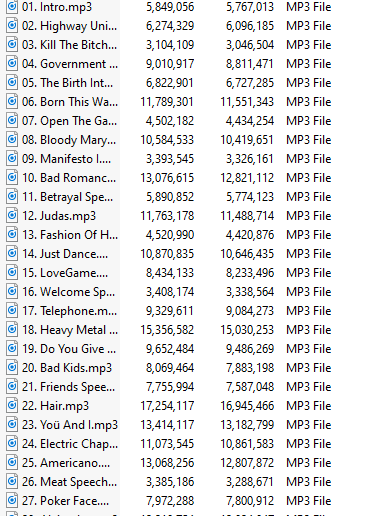Select the icon for 25. Americano....

pos(12,462)
